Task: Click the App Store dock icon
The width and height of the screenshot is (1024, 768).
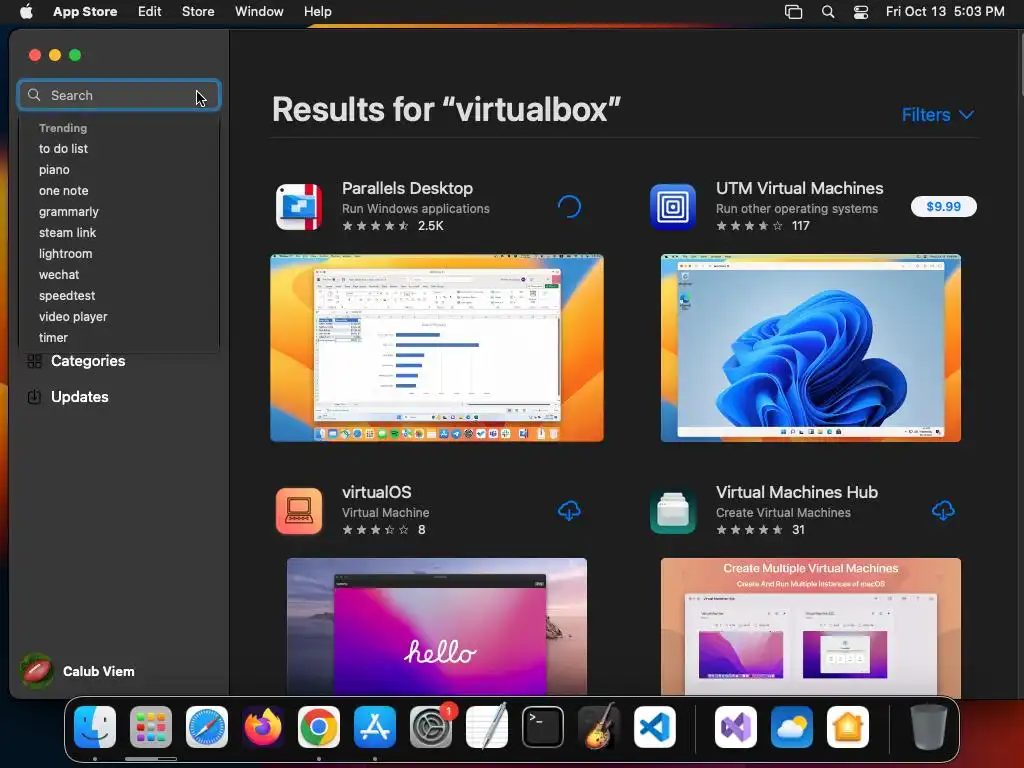Action: [375, 727]
